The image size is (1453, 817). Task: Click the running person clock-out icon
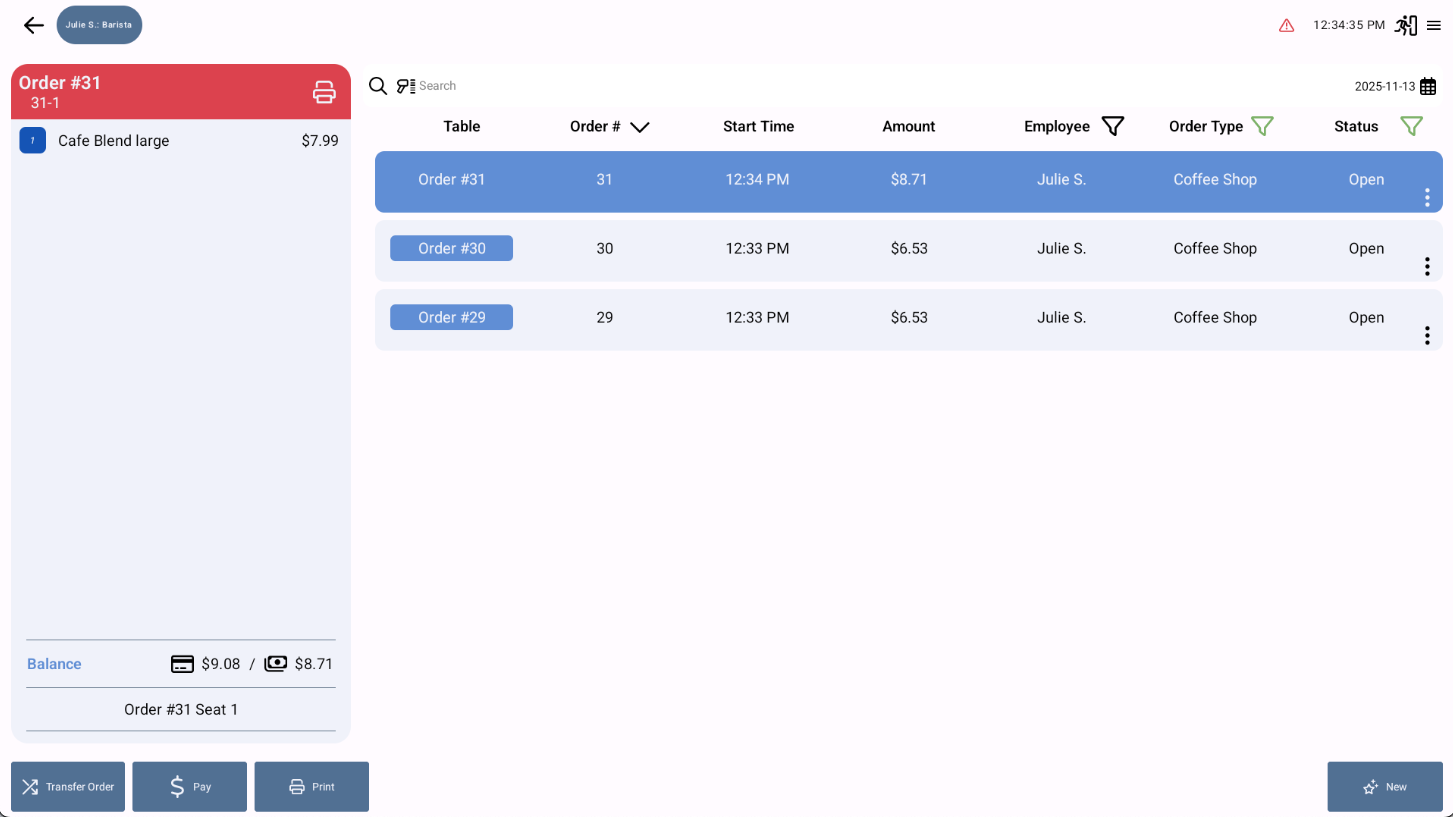[x=1406, y=25]
